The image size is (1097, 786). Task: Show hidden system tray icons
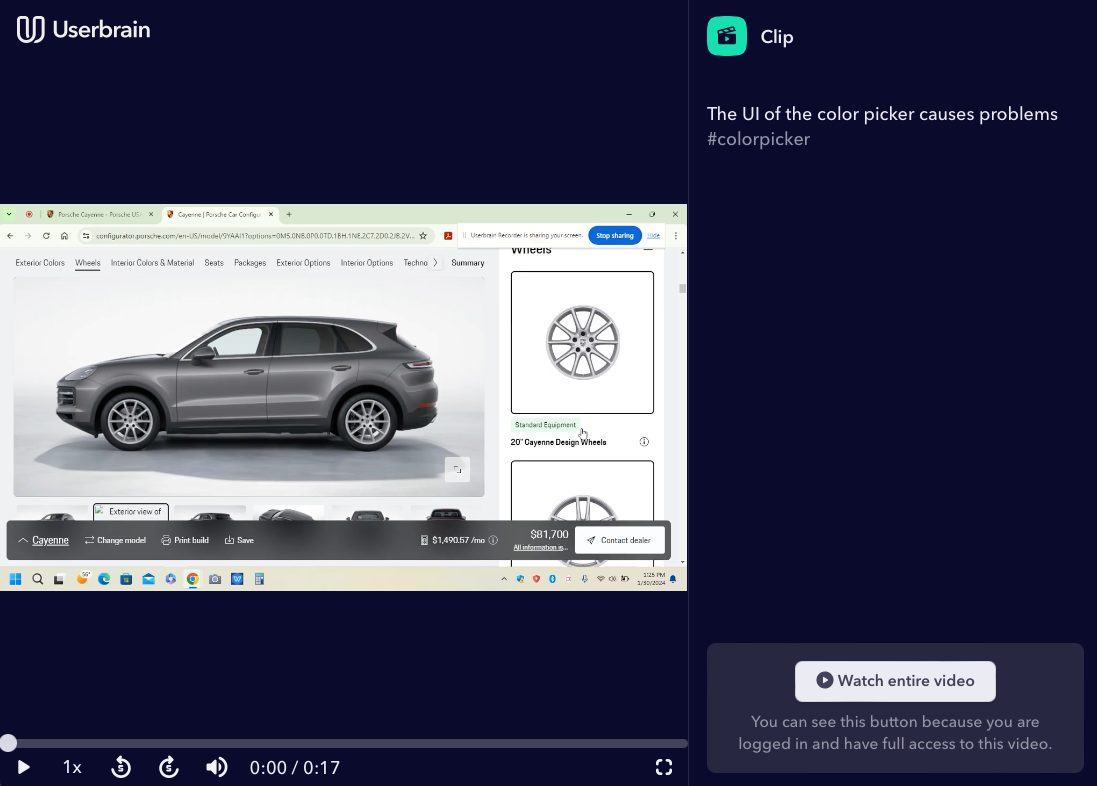tap(504, 579)
